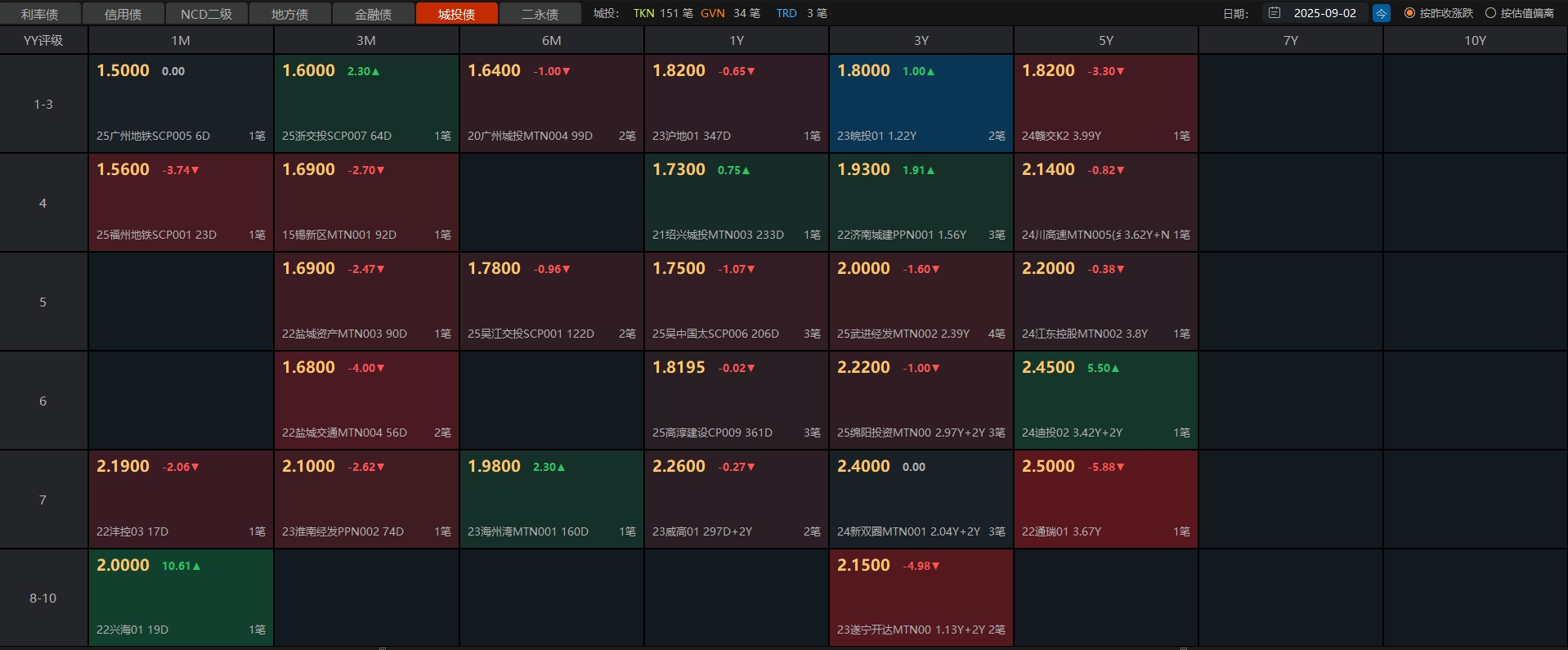
Task: Open the 25广州地铁SCP005 6D cell
Action: tap(181, 104)
